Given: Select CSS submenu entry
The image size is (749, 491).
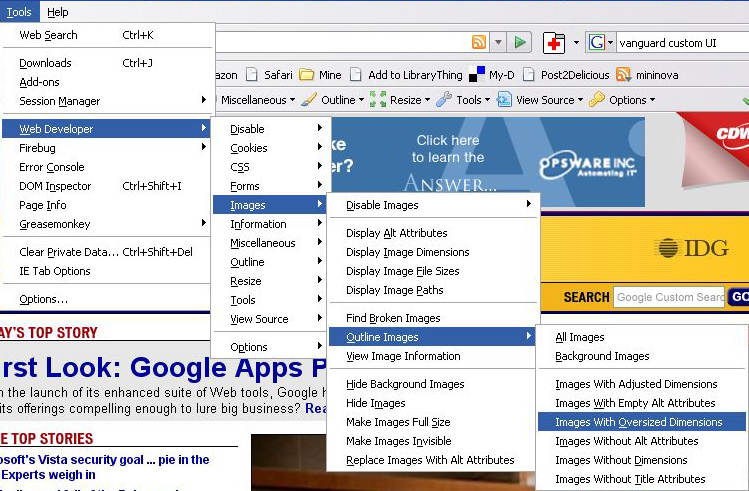Looking at the screenshot, I should pyautogui.click(x=270, y=167).
